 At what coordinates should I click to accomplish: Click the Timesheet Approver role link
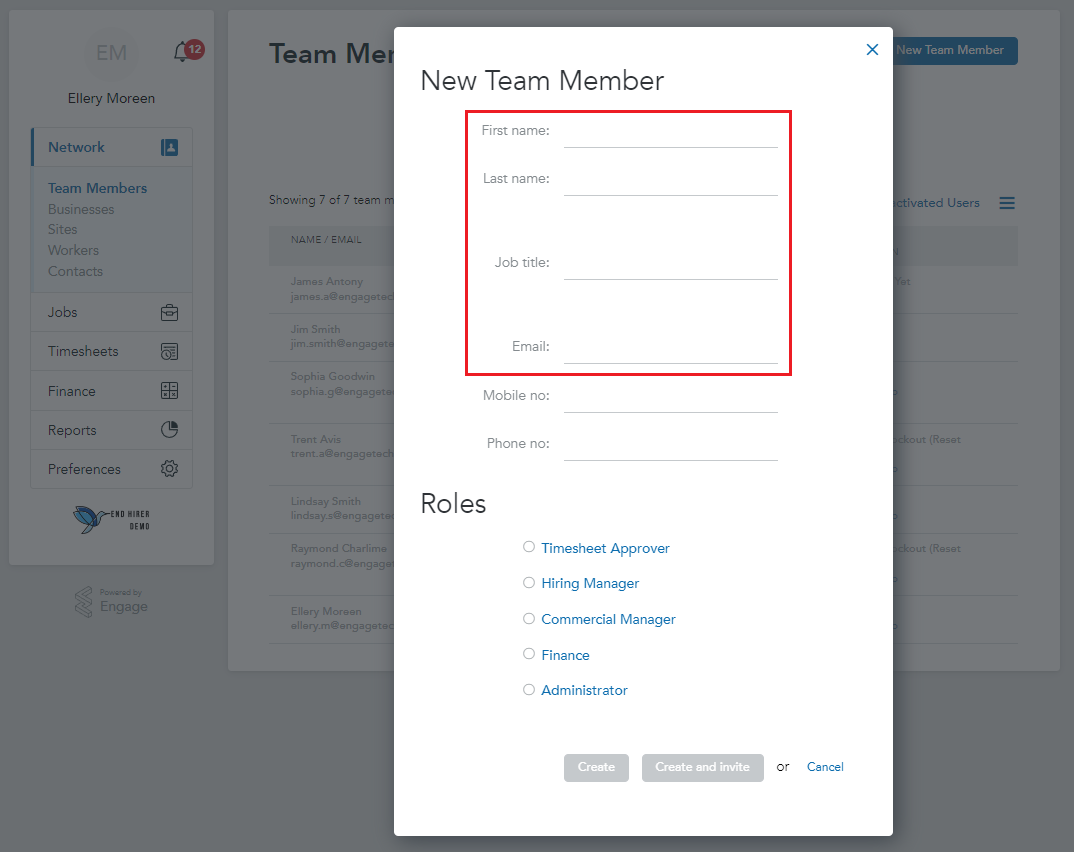coord(605,548)
